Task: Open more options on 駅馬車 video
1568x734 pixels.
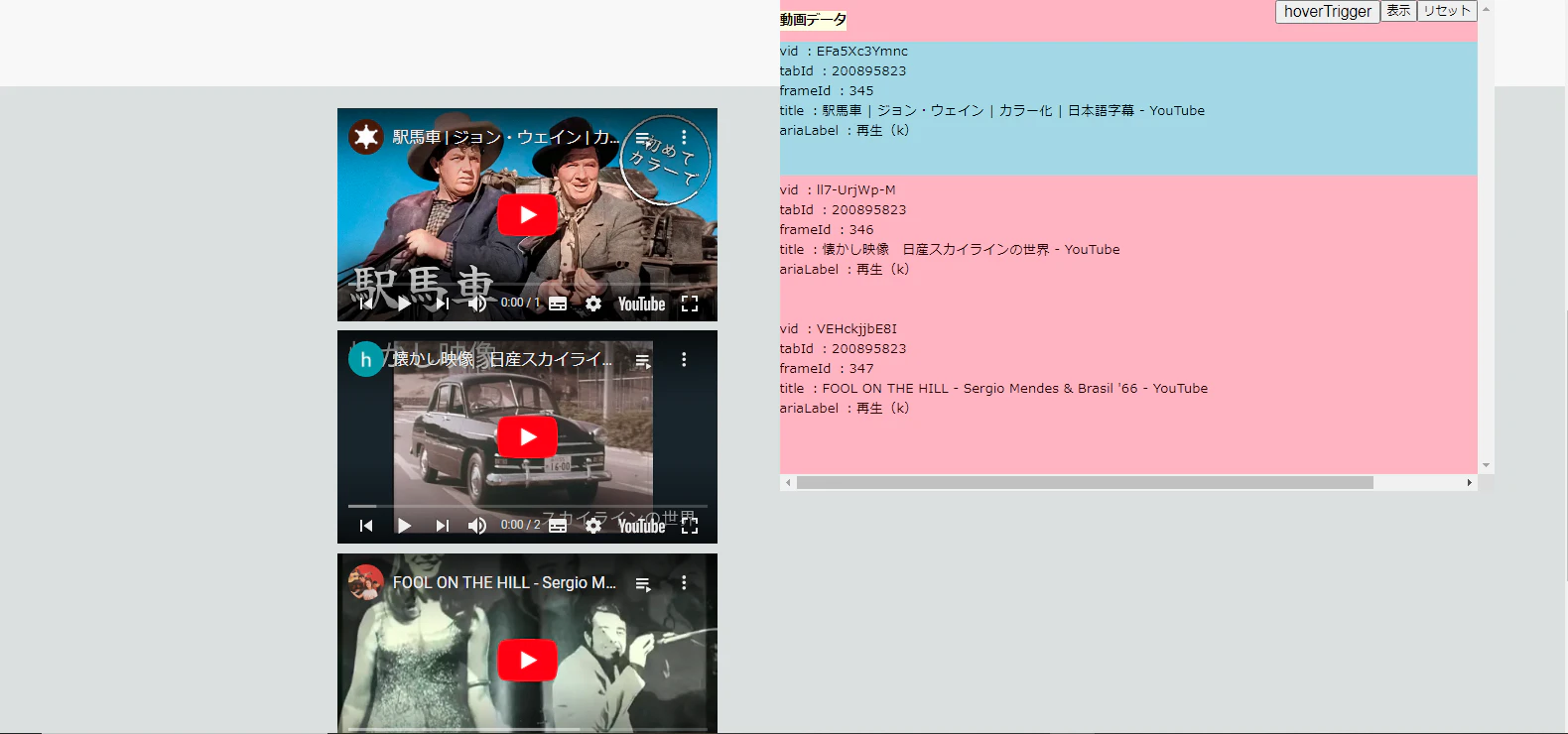Action: (x=684, y=137)
